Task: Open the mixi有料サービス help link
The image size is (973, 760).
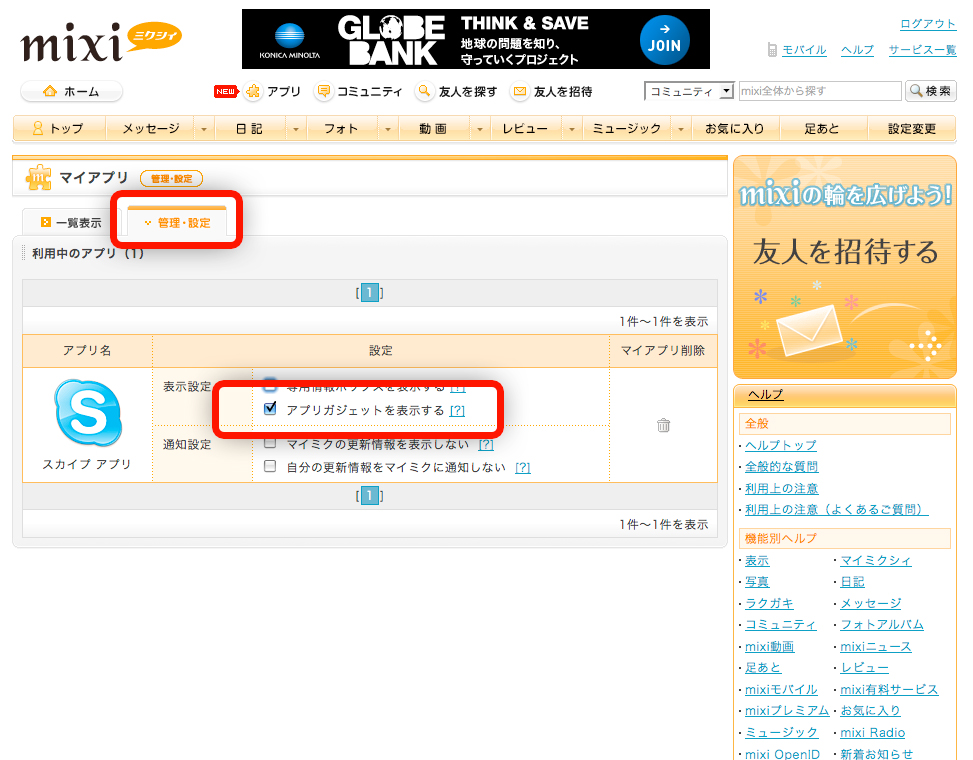Action: [889, 689]
